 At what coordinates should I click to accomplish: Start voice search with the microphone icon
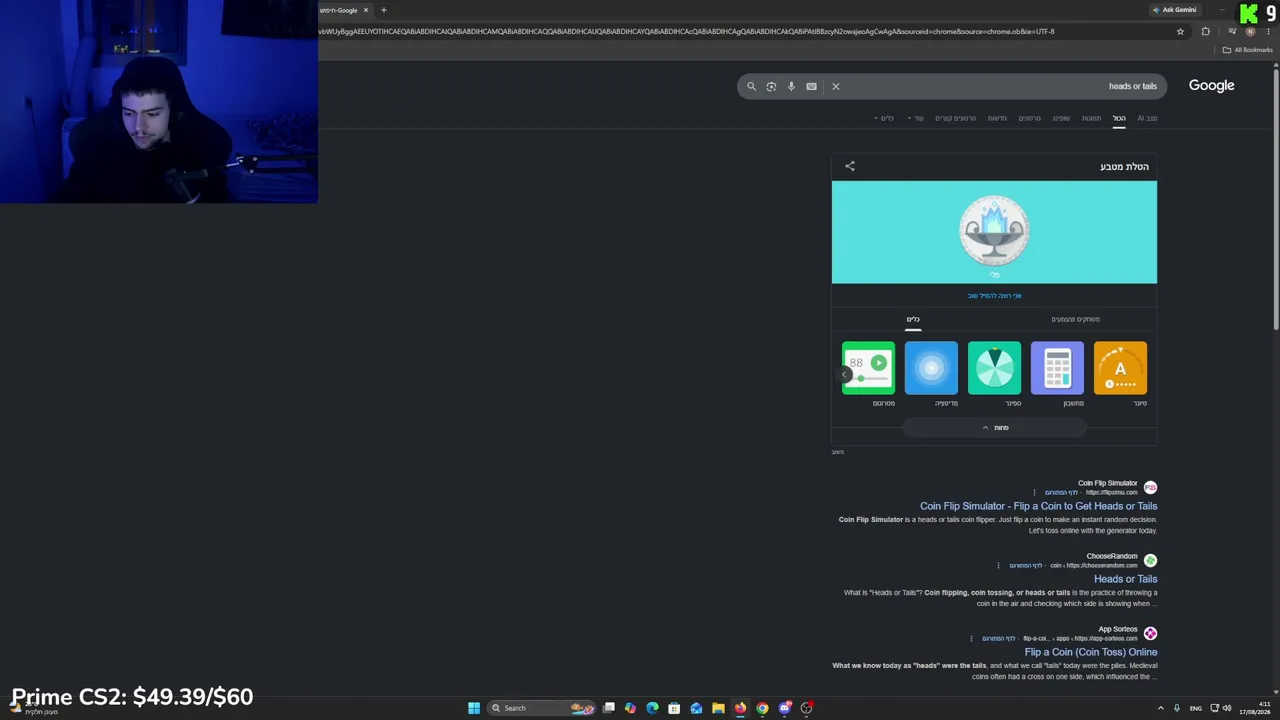pos(791,86)
